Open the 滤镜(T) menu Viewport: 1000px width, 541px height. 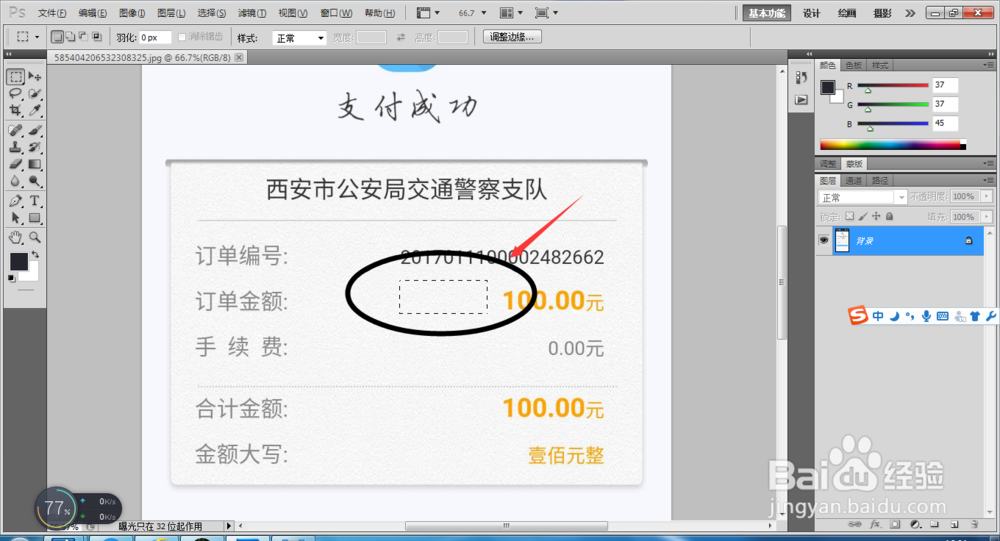[252, 13]
